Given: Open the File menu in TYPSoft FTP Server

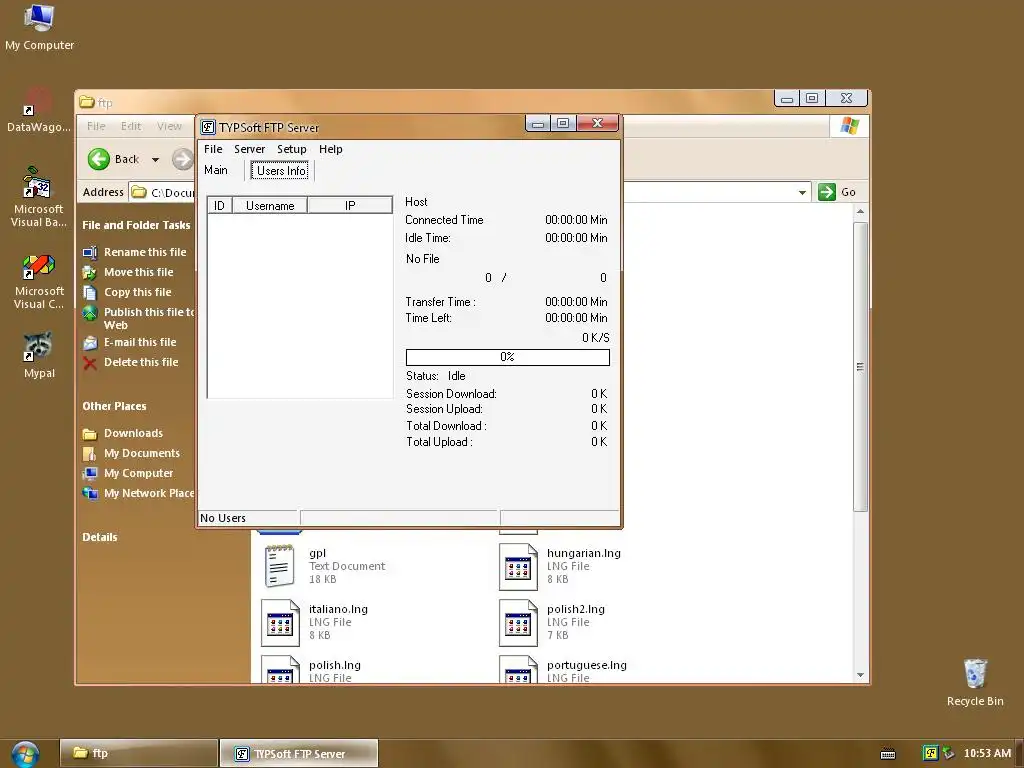Looking at the screenshot, I should [213, 149].
